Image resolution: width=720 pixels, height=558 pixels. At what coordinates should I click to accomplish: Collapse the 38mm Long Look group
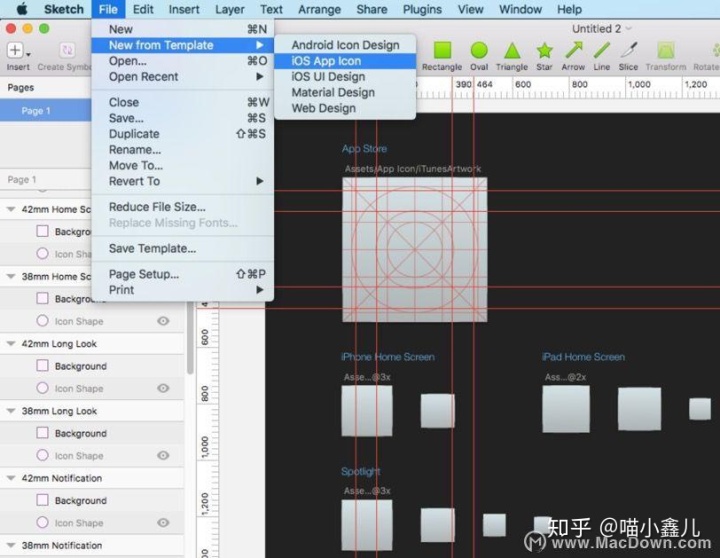pos(11,411)
